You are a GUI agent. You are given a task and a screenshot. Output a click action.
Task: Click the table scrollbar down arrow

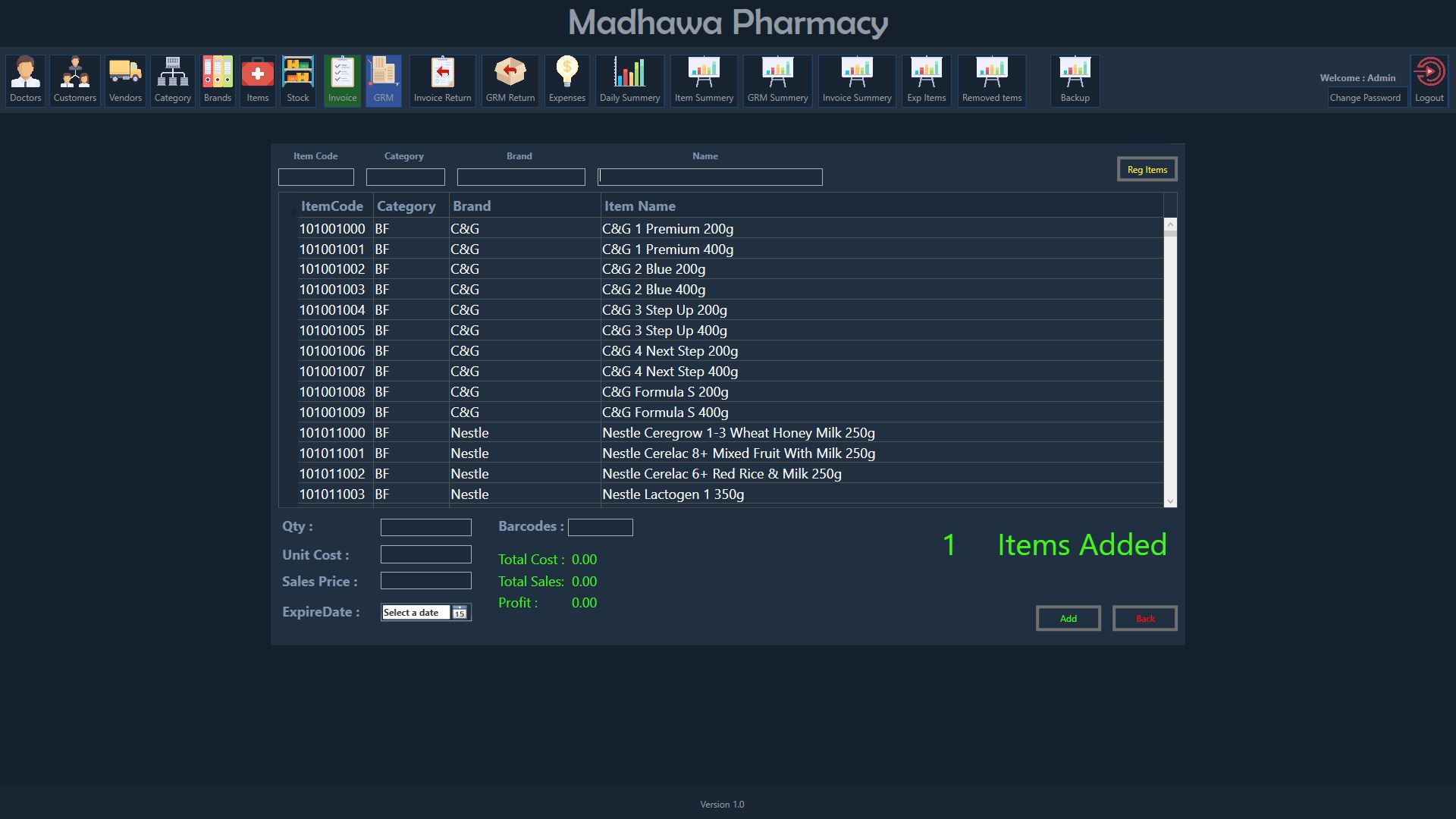click(1170, 500)
